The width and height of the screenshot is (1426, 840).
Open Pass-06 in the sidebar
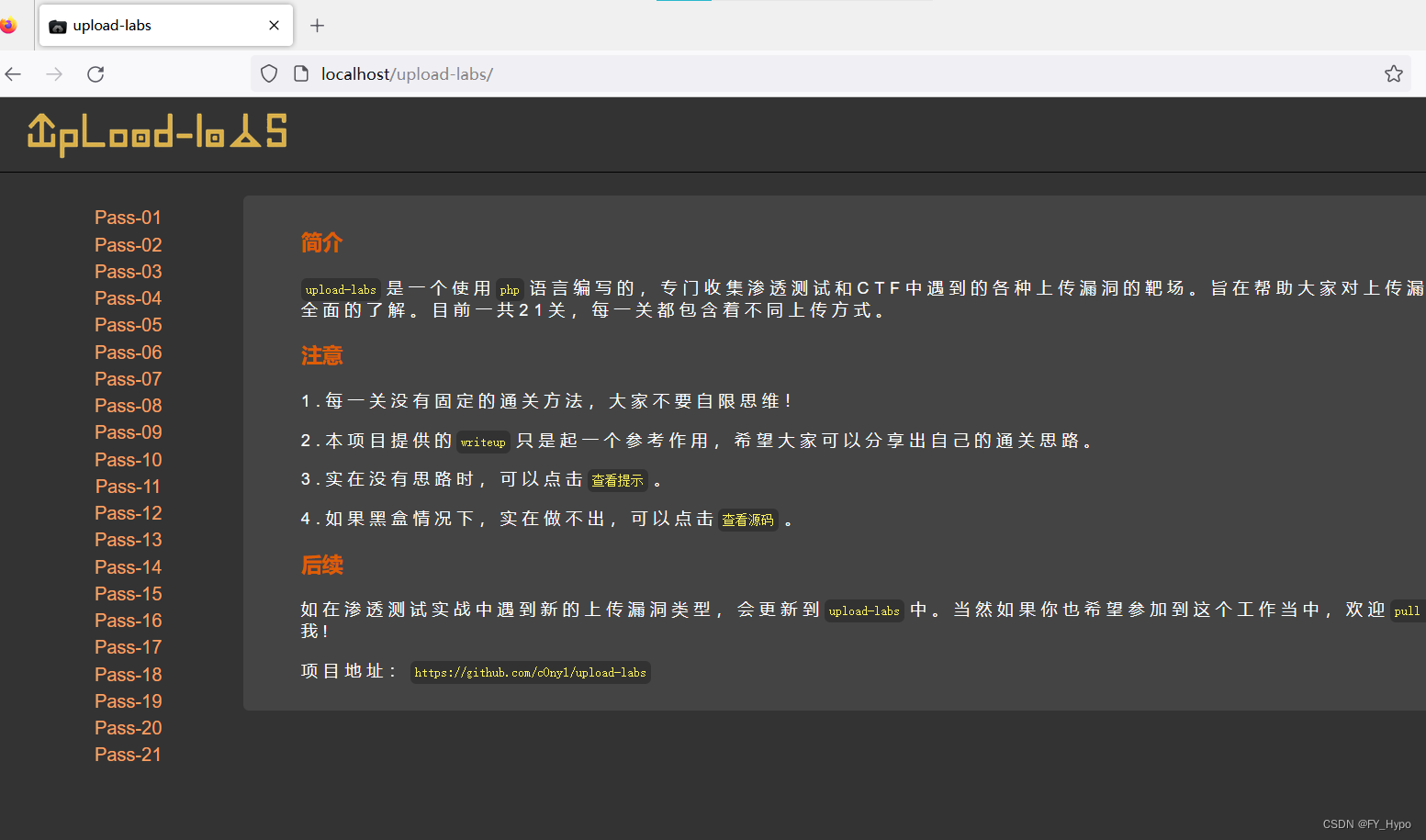click(128, 353)
